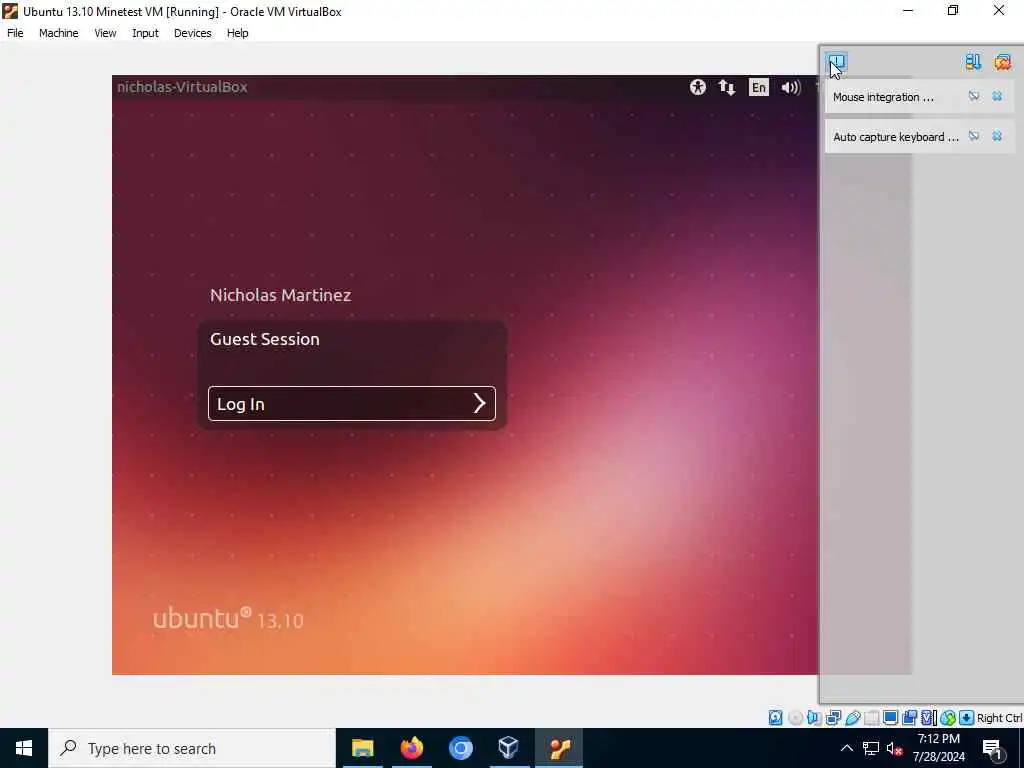
Task: Open the VirtualBox File menu
Action: 15,33
